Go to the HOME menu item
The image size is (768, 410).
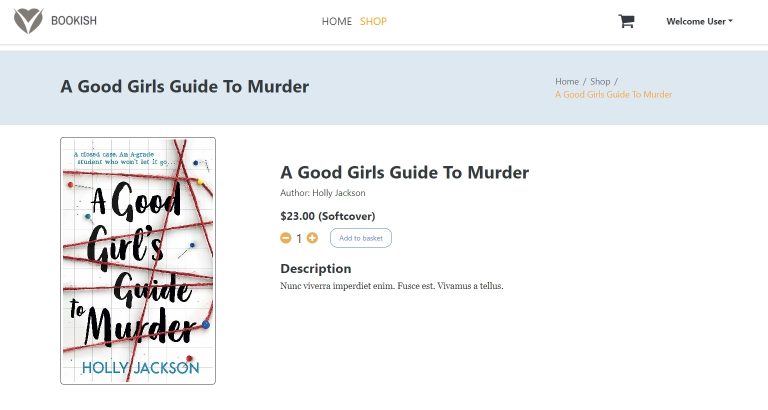point(336,21)
